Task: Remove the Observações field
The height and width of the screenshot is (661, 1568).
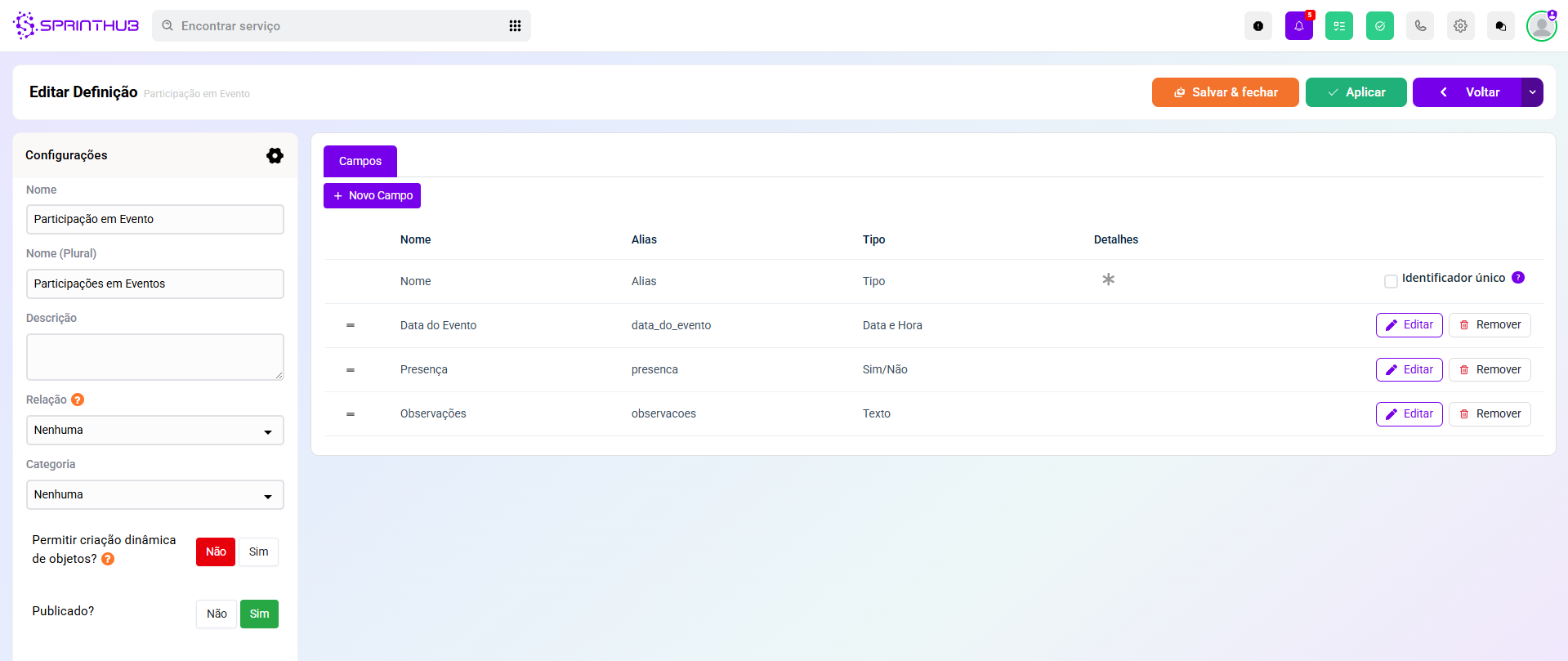Action: tap(1489, 414)
